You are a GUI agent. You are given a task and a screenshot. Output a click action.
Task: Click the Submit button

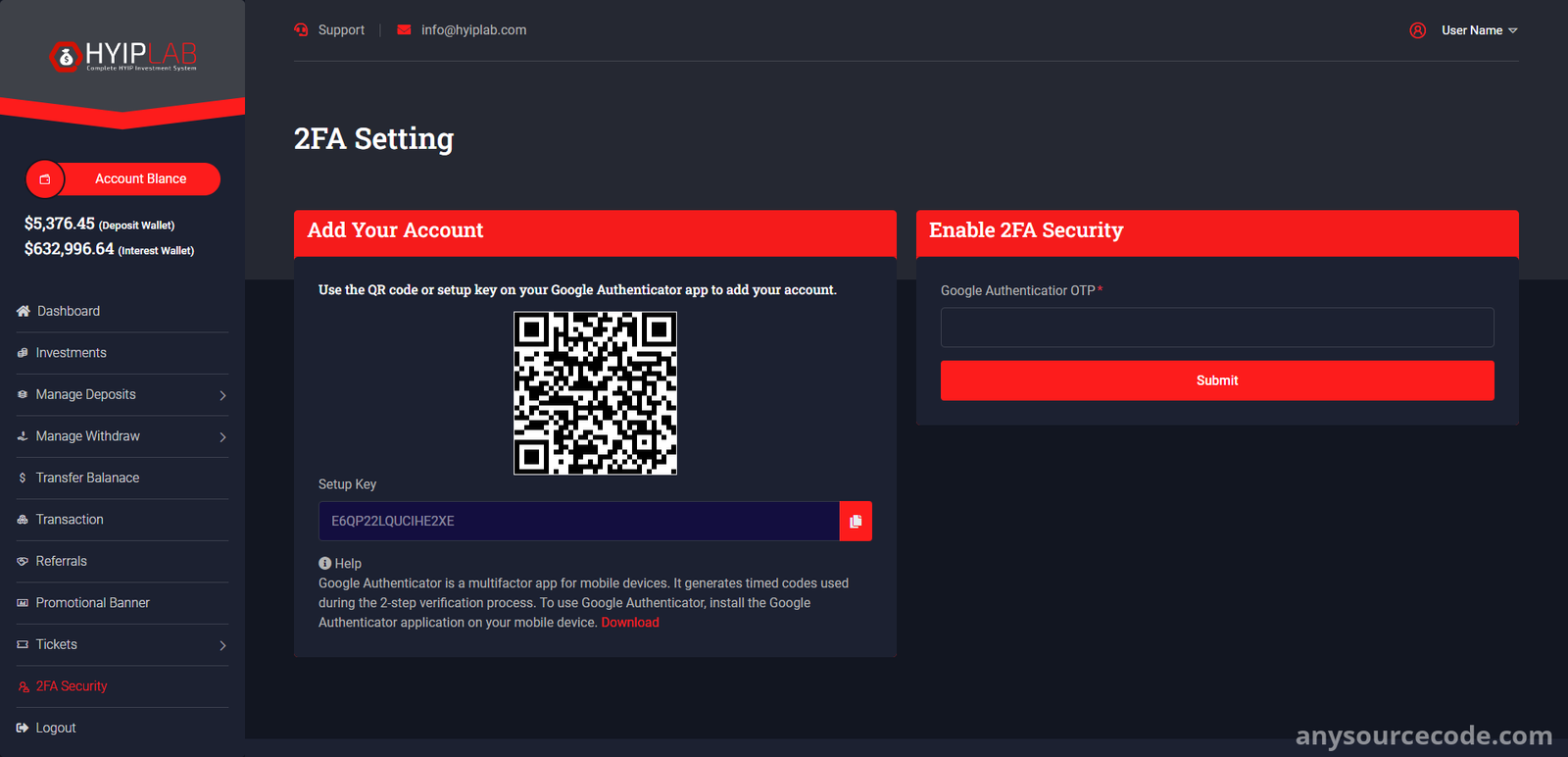(1217, 380)
